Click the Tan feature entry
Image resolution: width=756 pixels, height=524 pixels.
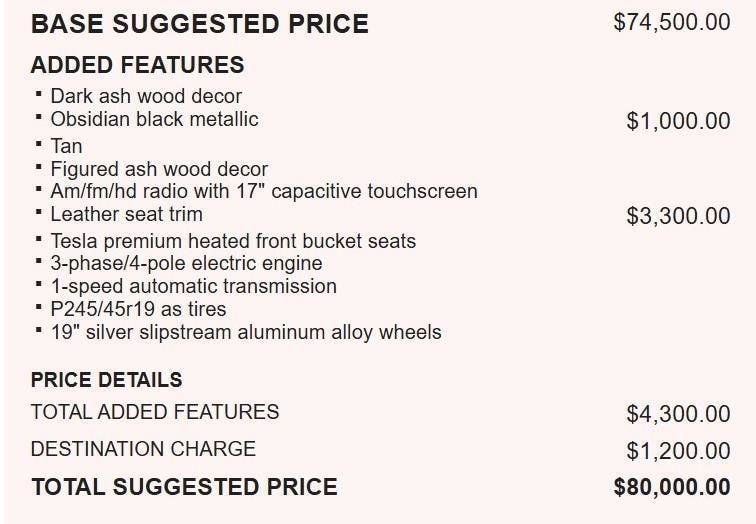[x=66, y=146]
